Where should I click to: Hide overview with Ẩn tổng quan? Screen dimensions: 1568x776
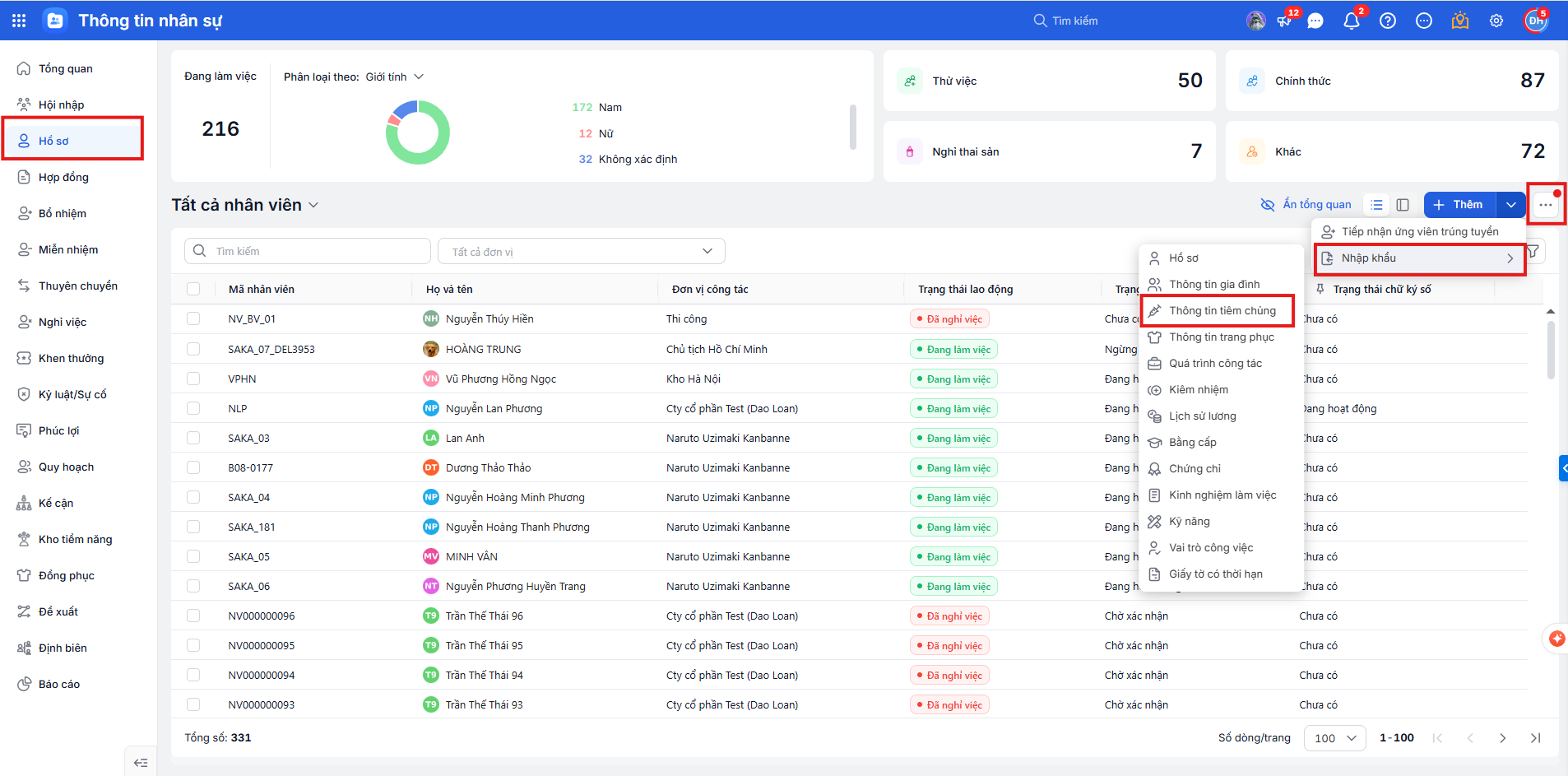(1306, 205)
